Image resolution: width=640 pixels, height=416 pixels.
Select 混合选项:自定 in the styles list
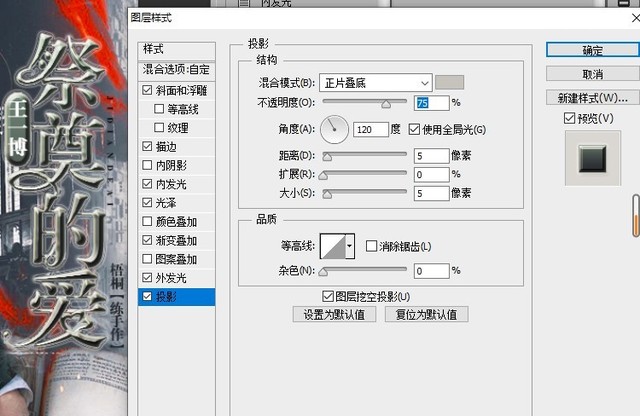click(x=178, y=70)
